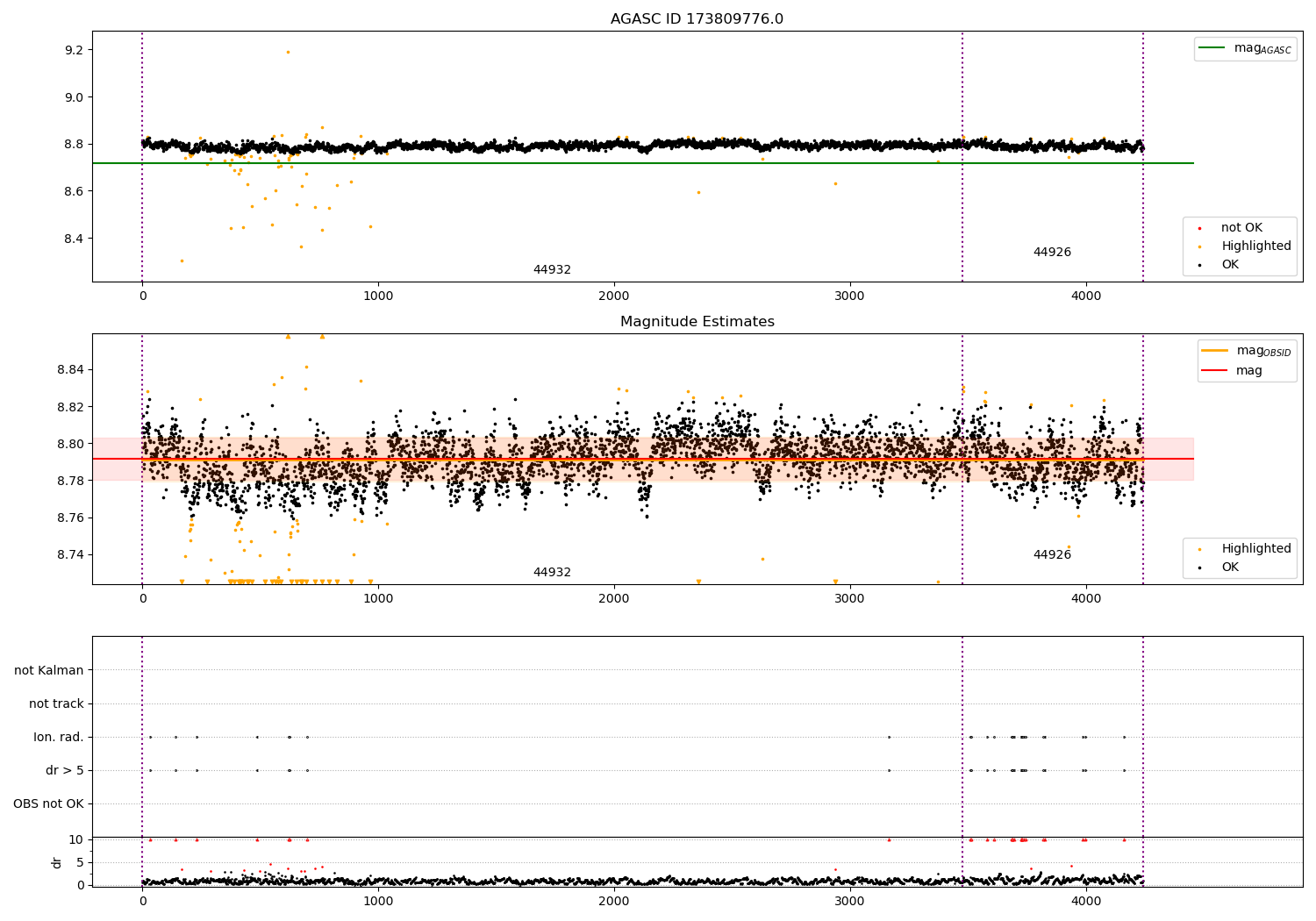Viewport: 1316px width, 921px height.
Task: Click x-axis tick '2000' under Magnitude Estimates plot
Action: [x=614, y=599]
